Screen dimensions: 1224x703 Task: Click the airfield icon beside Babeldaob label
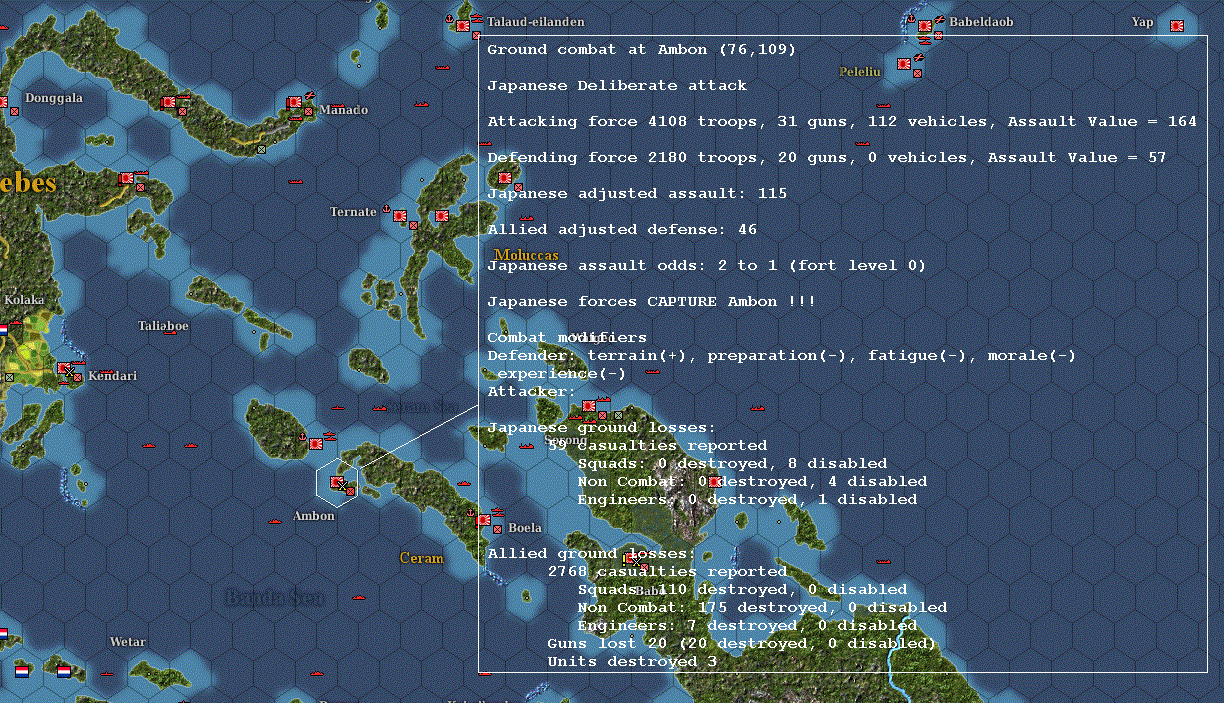click(940, 20)
